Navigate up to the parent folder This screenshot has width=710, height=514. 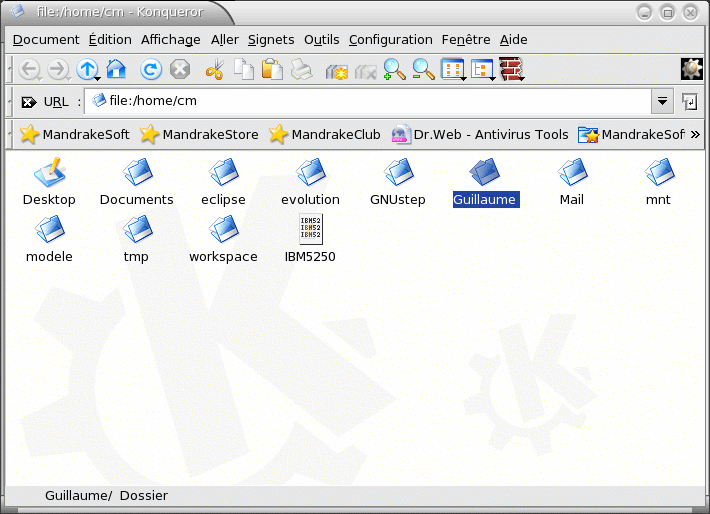point(87,70)
